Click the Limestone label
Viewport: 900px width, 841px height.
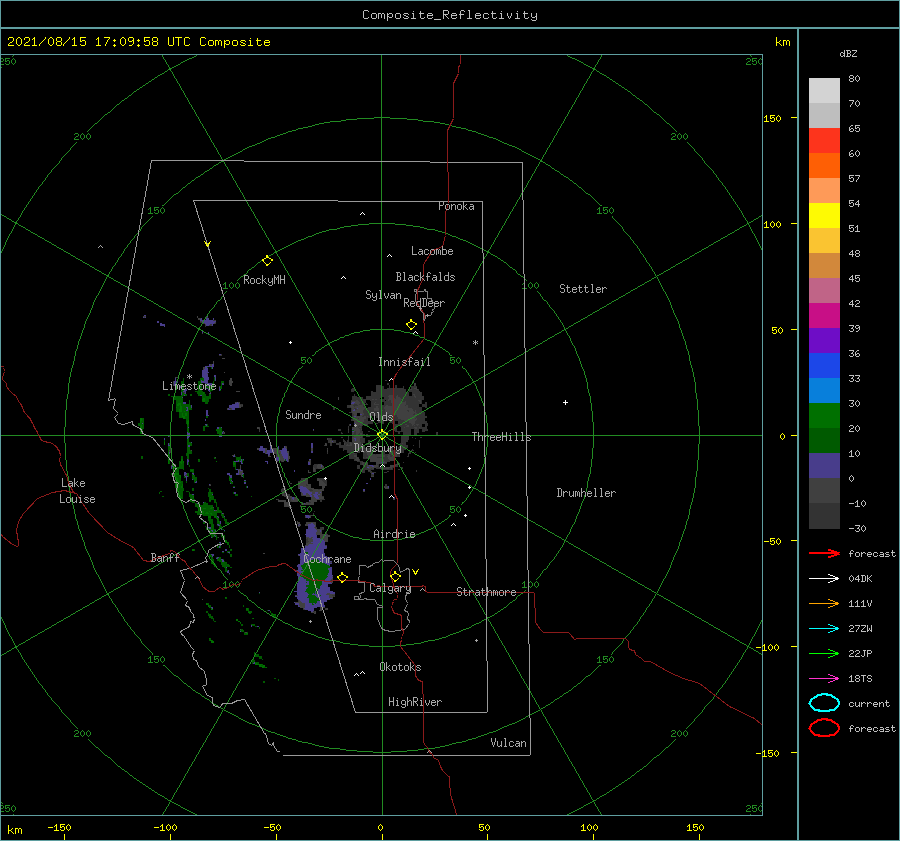pos(189,386)
